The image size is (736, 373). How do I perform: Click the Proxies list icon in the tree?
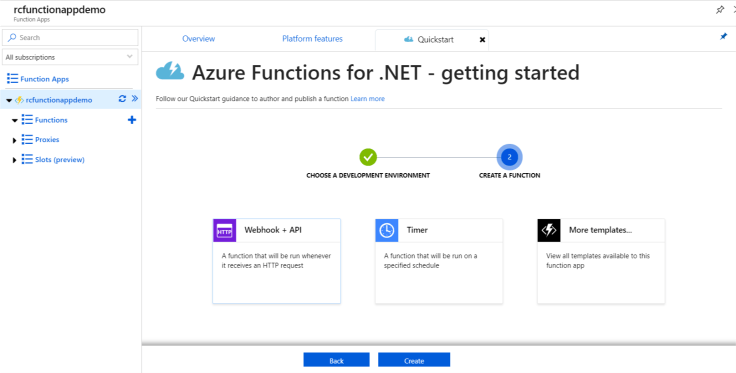27,140
